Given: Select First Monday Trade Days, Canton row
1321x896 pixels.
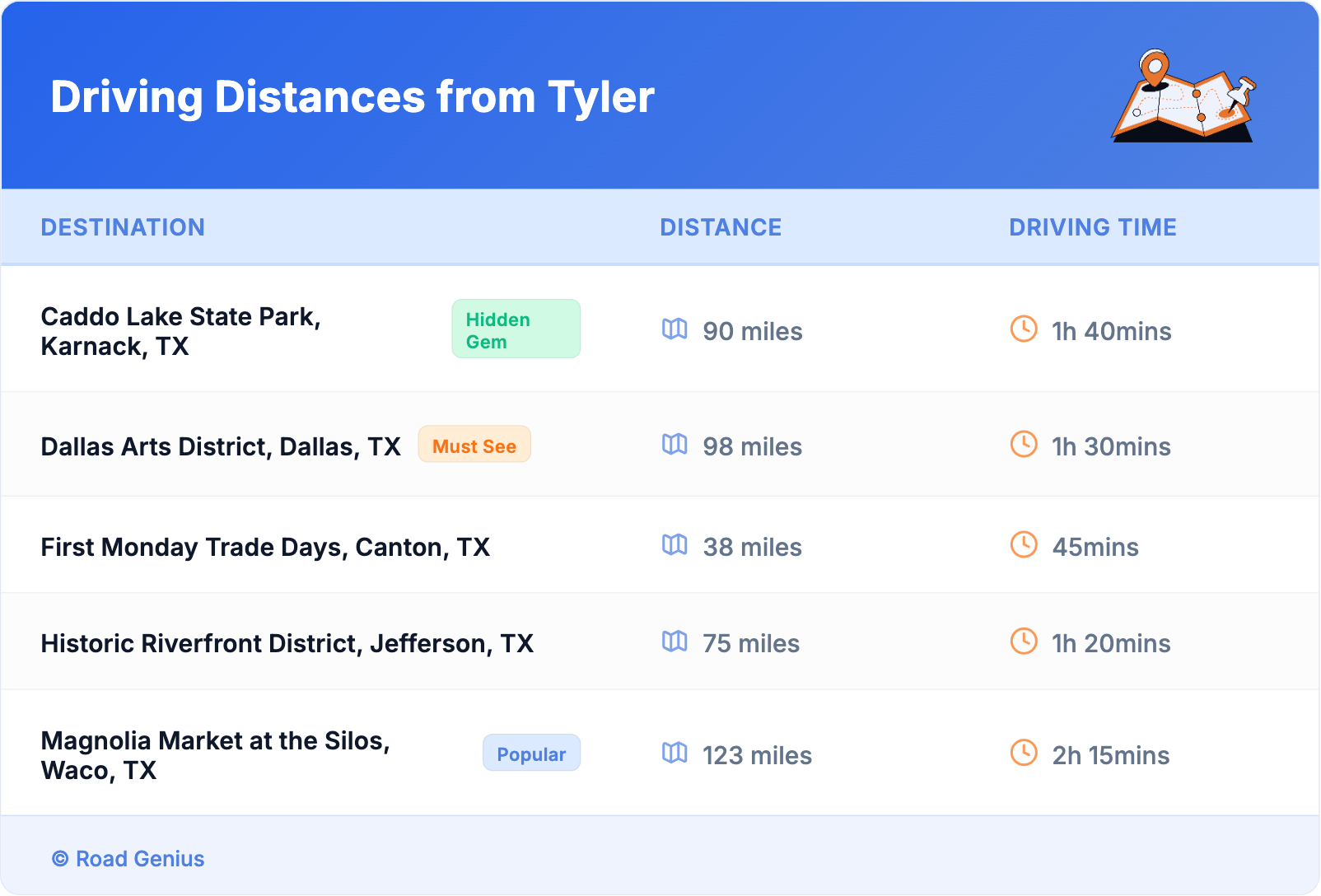Looking at the screenshot, I should [x=265, y=547].
